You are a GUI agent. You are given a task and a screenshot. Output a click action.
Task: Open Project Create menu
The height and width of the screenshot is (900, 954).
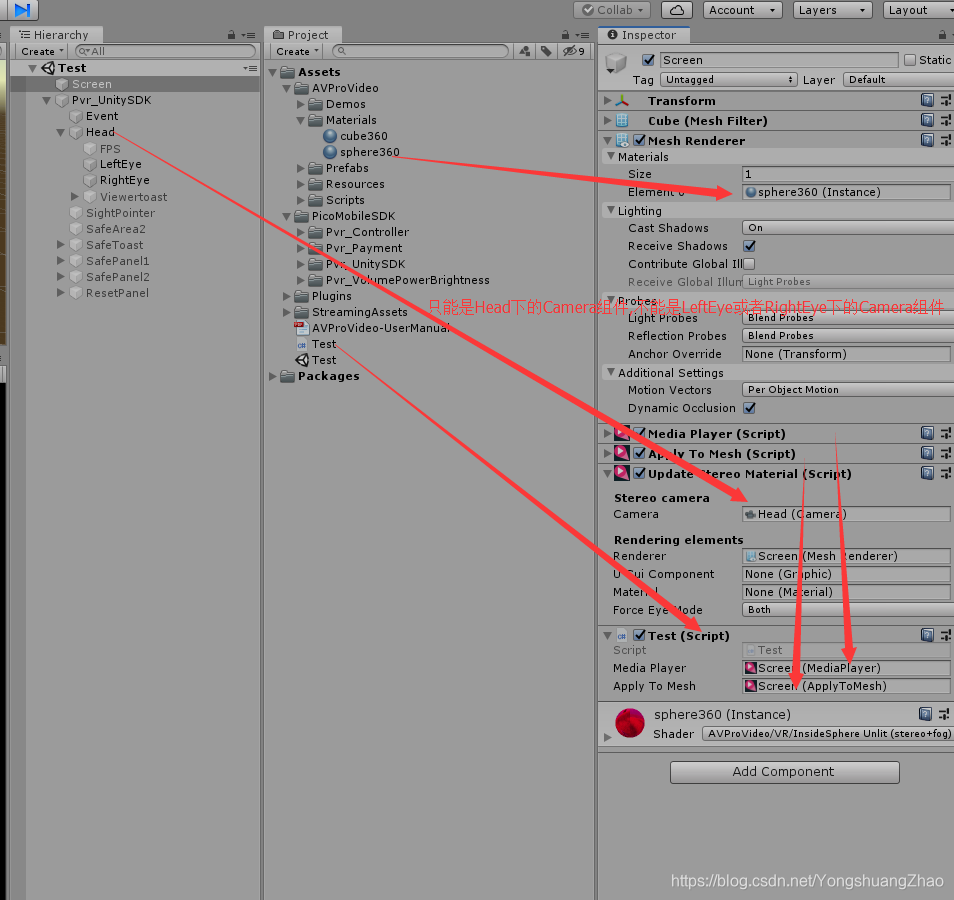pos(297,51)
